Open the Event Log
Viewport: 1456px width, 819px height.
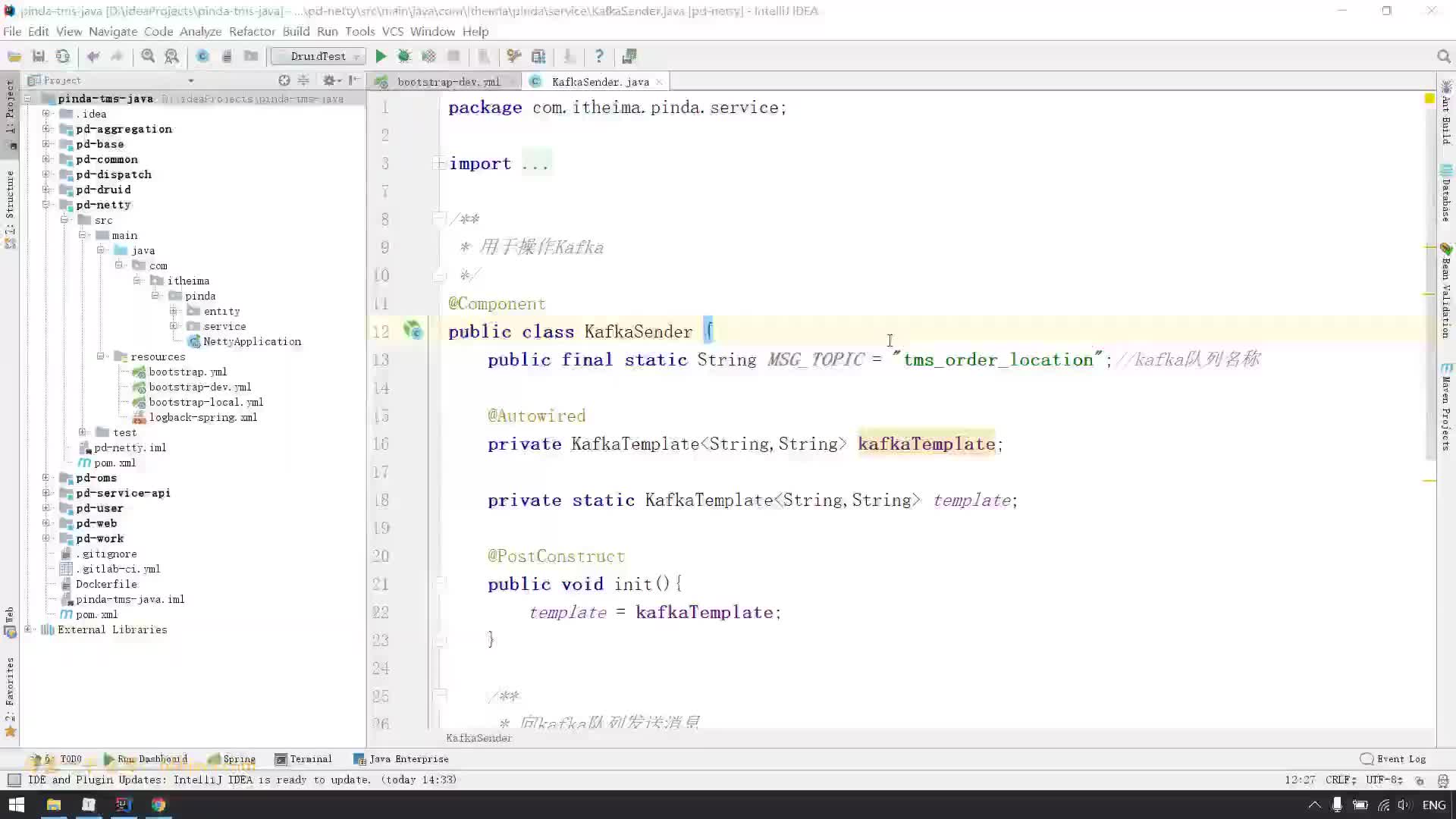pyautogui.click(x=1394, y=759)
